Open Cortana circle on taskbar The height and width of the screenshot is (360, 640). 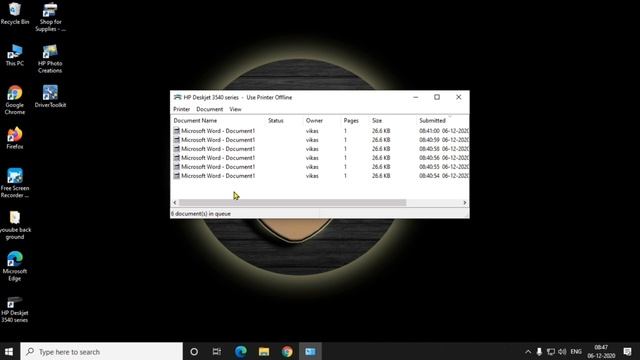194,351
